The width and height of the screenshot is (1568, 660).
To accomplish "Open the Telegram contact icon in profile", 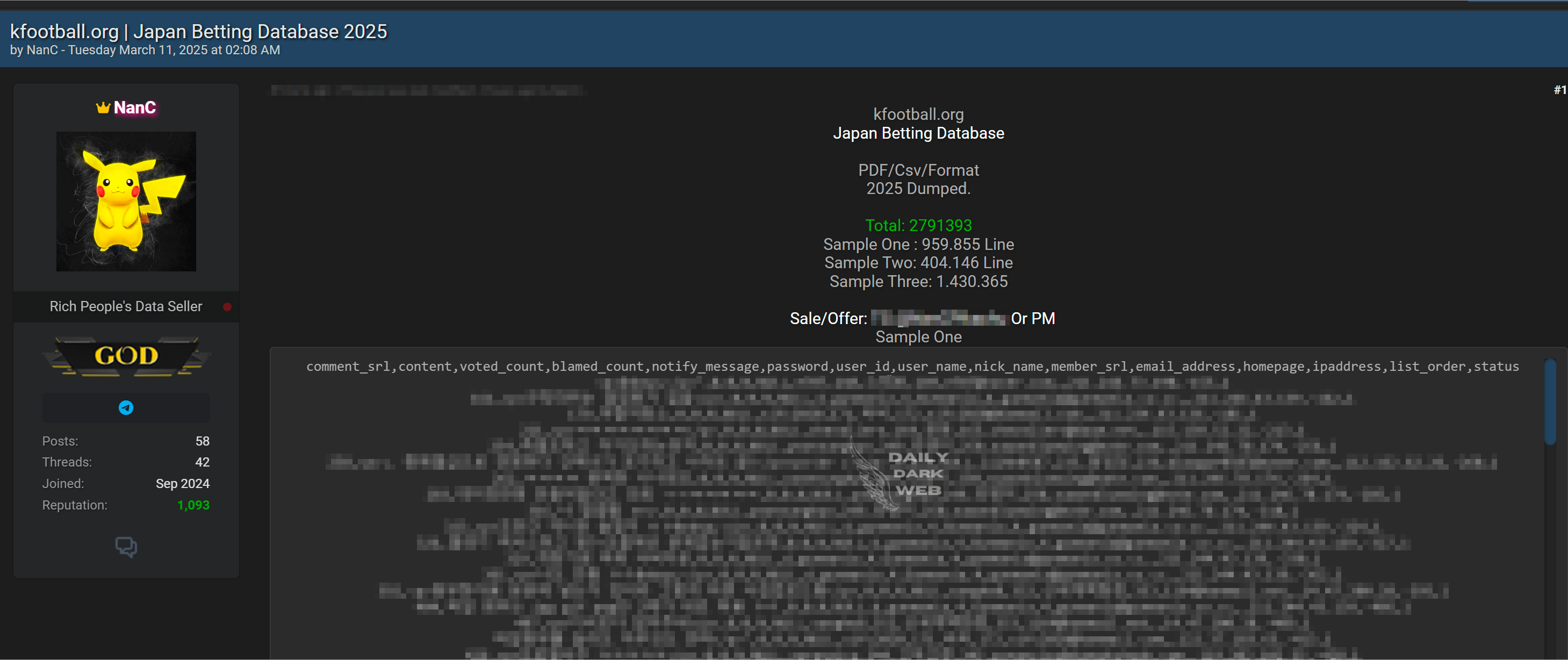I will pyautogui.click(x=126, y=407).
